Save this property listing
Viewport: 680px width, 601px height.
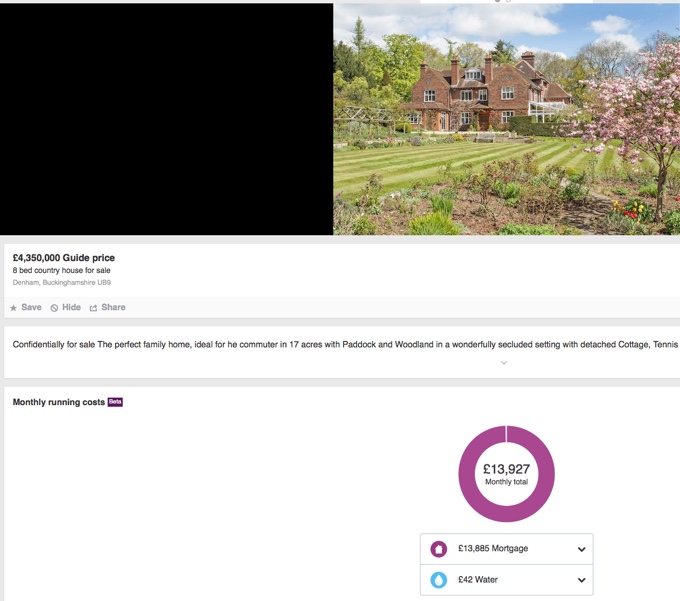coord(31,308)
